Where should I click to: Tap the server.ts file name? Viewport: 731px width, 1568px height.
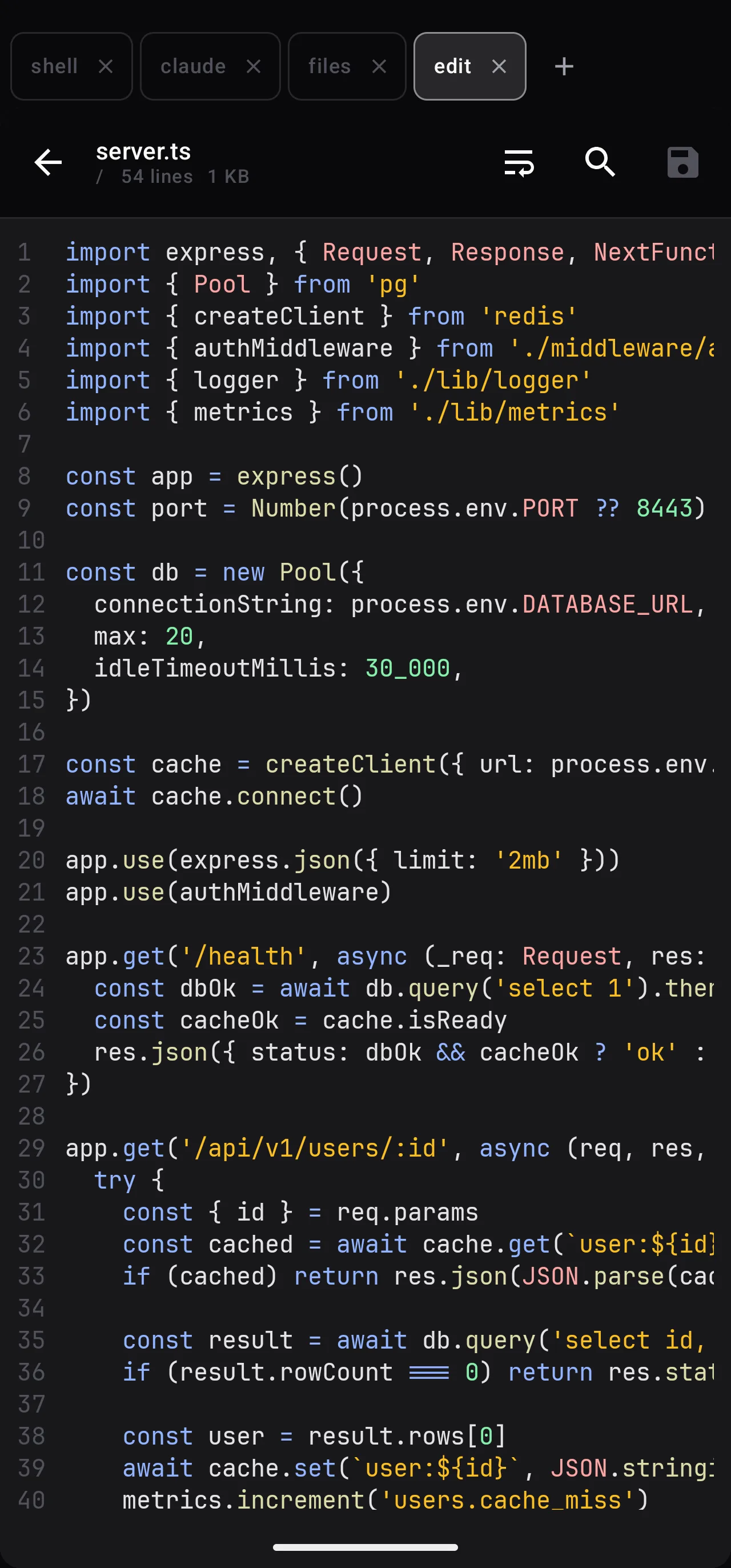click(x=143, y=151)
